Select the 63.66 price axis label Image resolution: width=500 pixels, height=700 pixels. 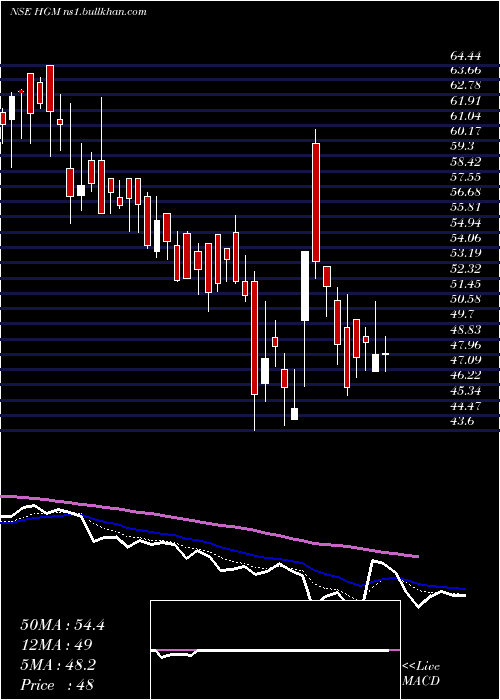[x=466, y=71]
